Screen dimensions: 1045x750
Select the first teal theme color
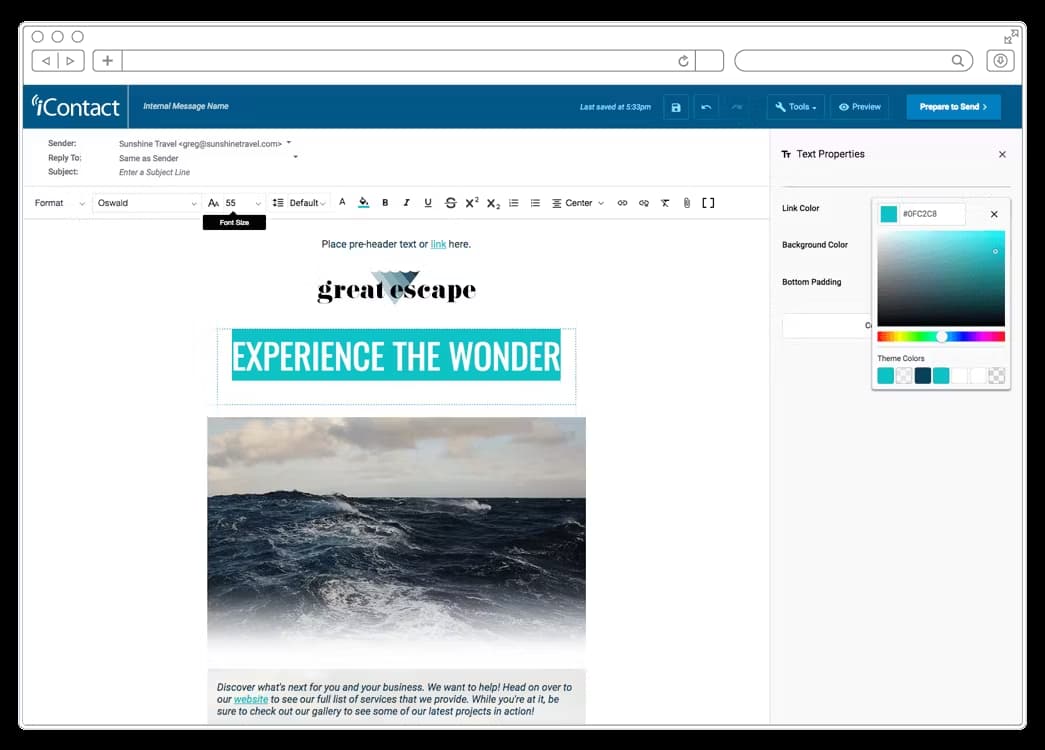point(885,376)
